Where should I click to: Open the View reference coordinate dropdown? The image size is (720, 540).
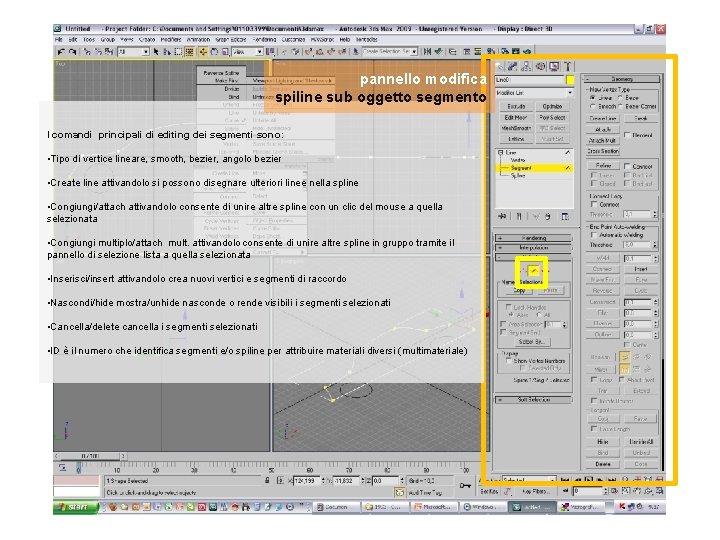pos(248,52)
